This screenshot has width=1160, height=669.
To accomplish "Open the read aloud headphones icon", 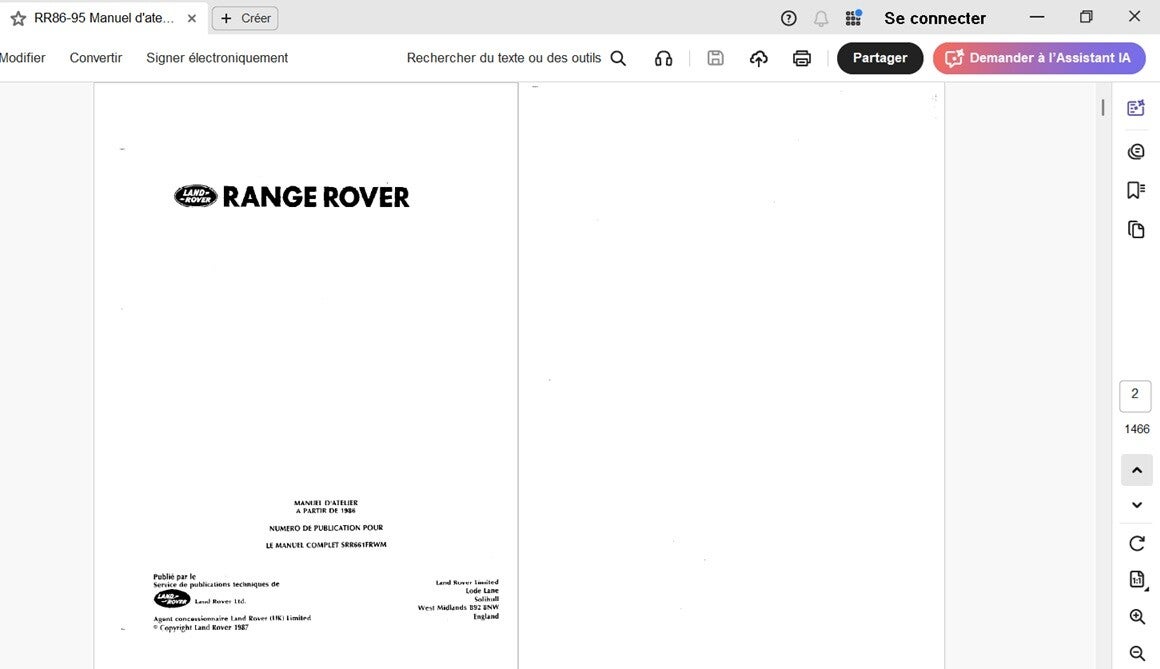I will point(664,58).
